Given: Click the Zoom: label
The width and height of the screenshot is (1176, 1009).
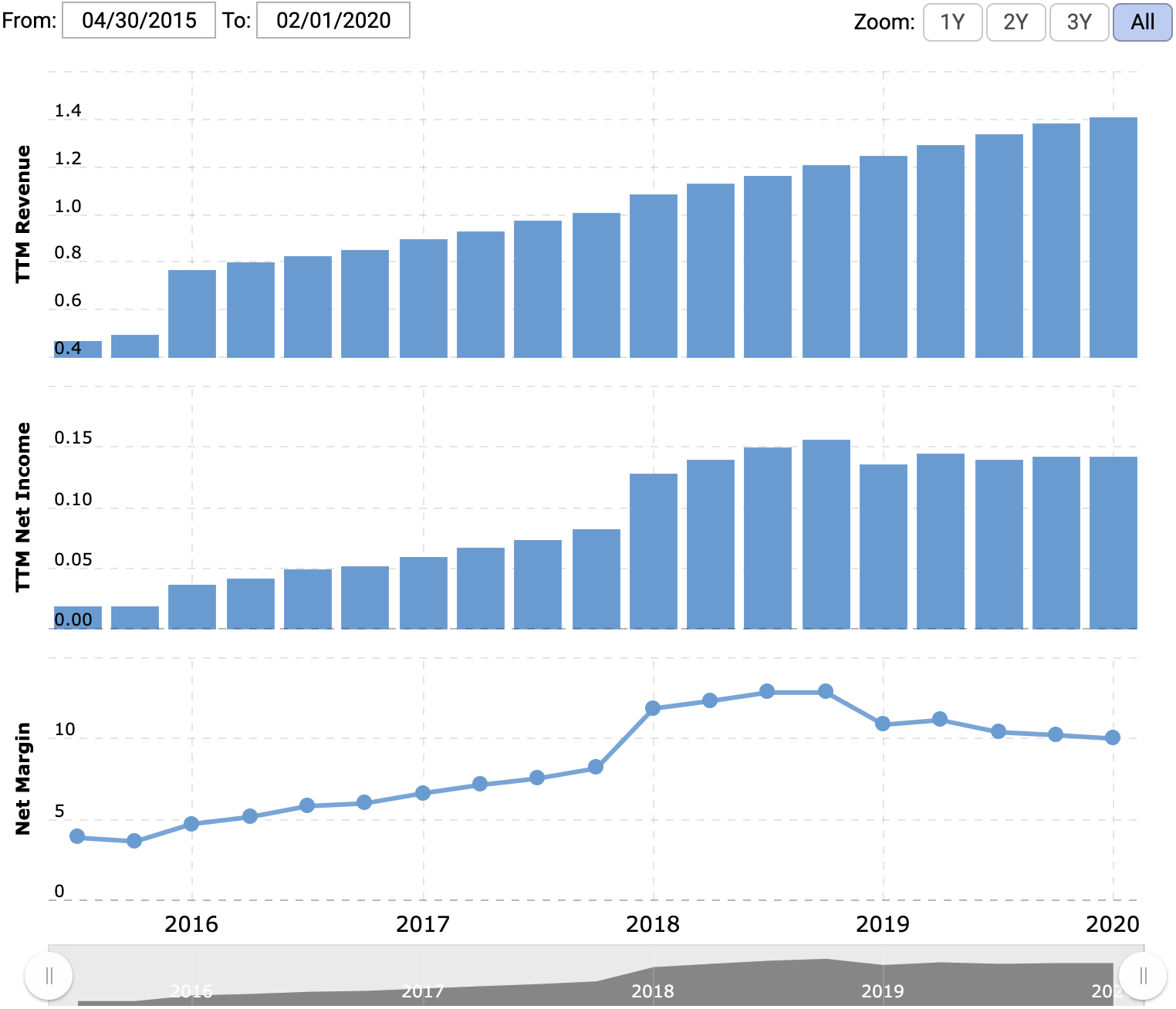Looking at the screenshot, I should (x=884, y=22).
